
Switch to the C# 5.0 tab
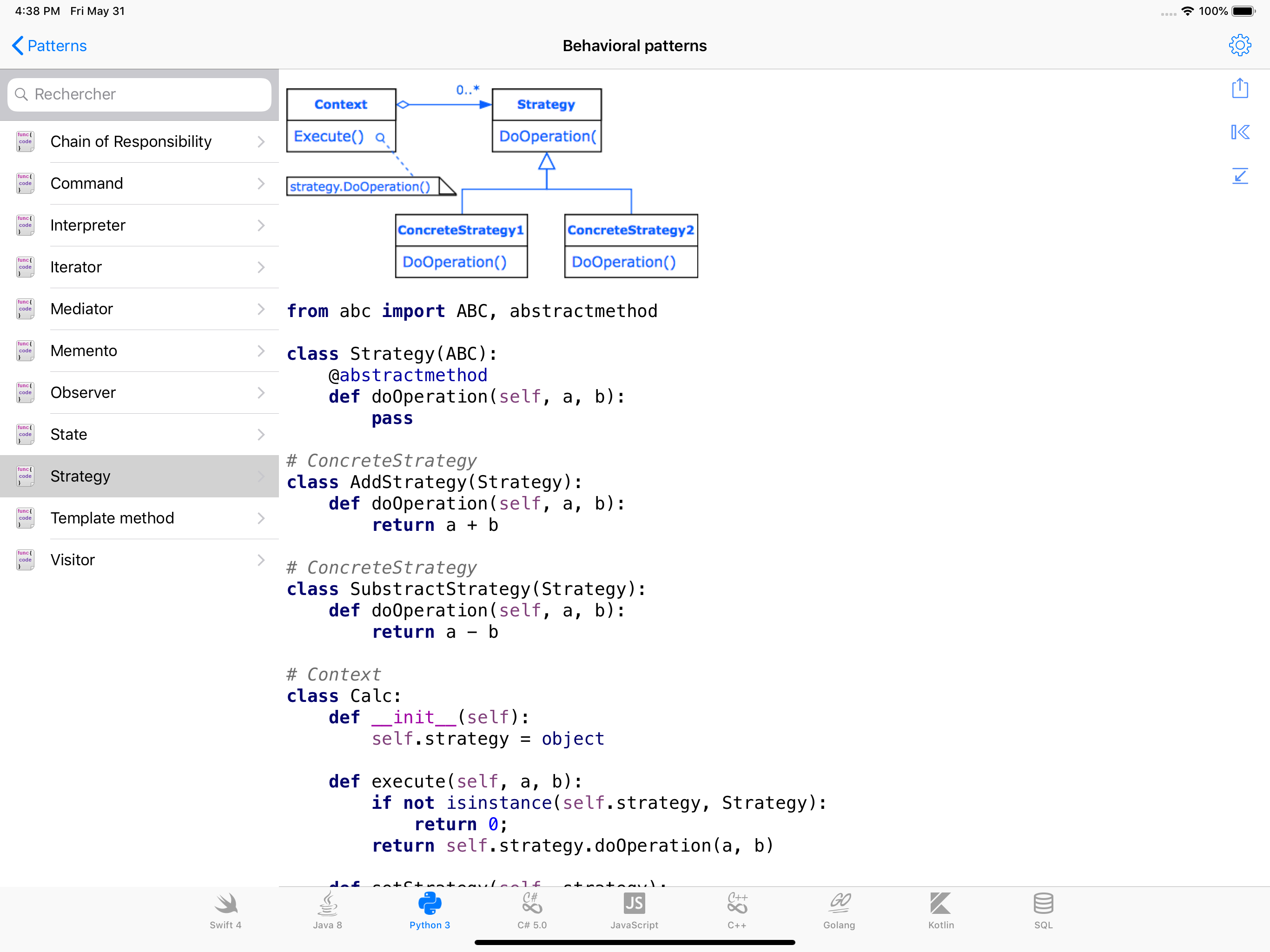point(532,910)
